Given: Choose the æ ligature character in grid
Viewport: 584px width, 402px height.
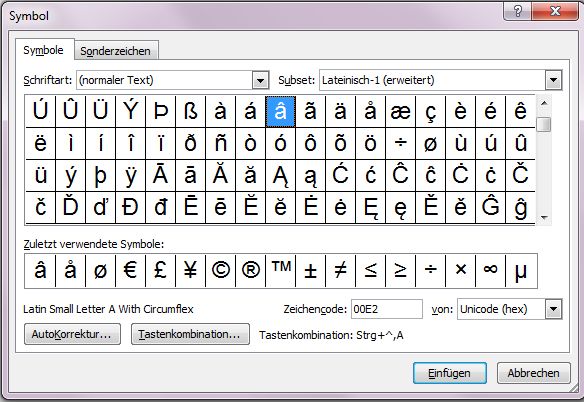Looking at the screenshot, I should pos(401,111).
